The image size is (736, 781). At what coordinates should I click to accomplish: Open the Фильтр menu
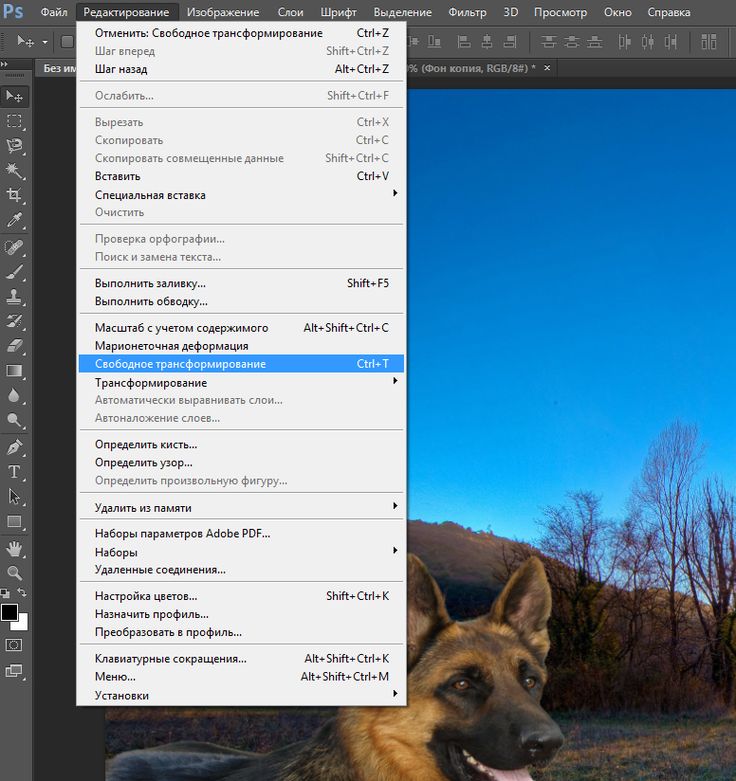coord(467,12)
